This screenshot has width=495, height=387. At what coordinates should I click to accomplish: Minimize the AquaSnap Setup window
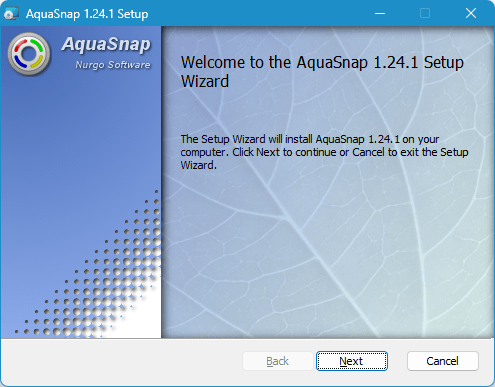[380, 14]
